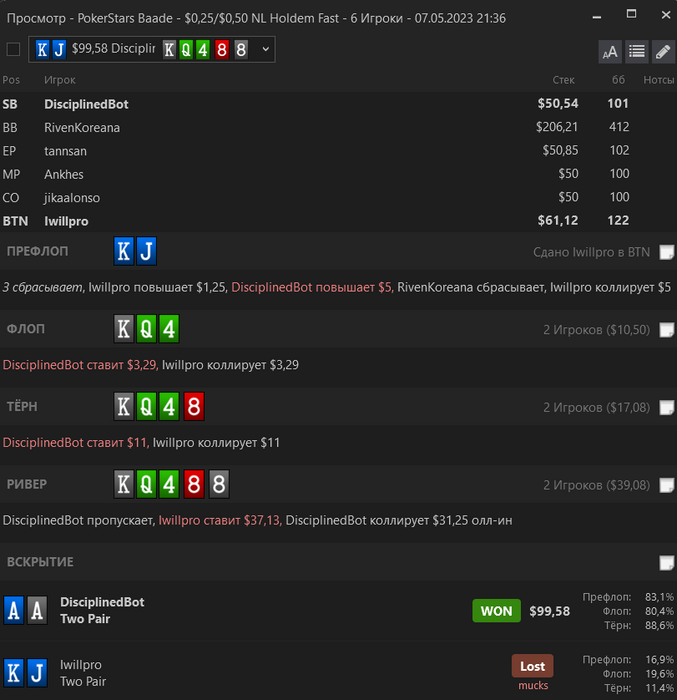
Task: Click the font size AA icon
Action: click(x=610, y=52)
